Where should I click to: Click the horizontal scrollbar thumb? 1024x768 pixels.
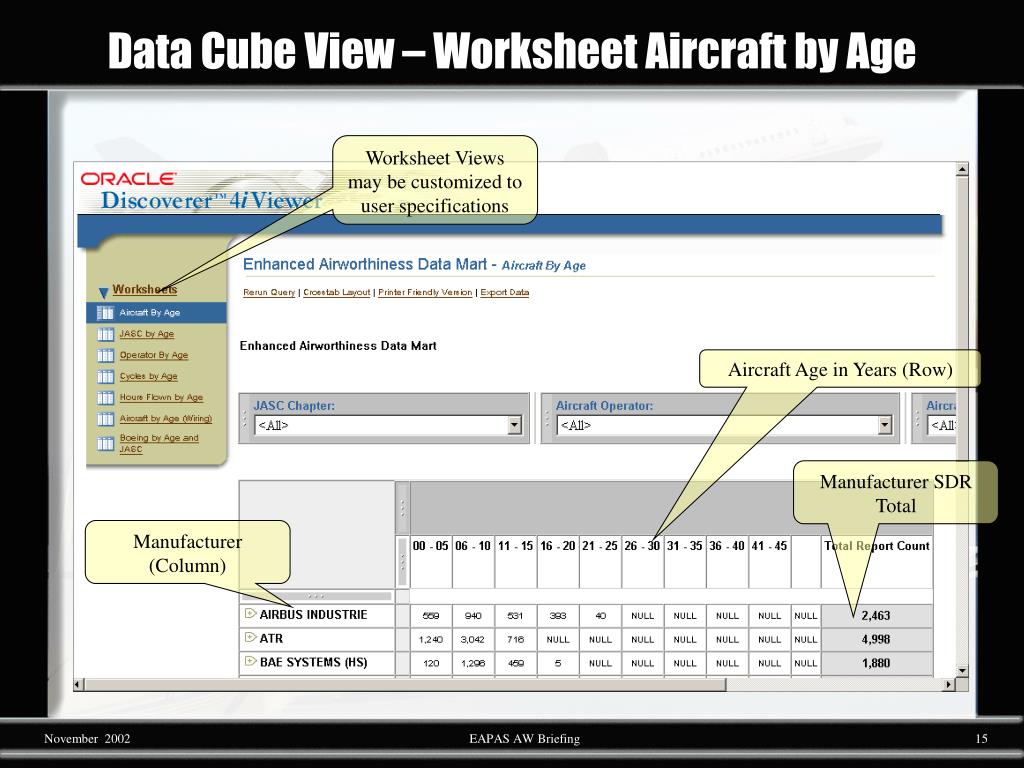[405, 684]
